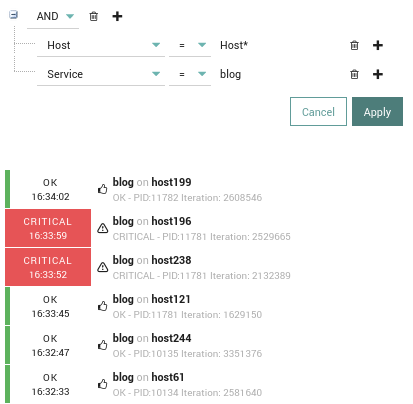This screenshot has width=413, height=404.
Task: Open host196 from the critical blog entry
Action: coord(171,221)
